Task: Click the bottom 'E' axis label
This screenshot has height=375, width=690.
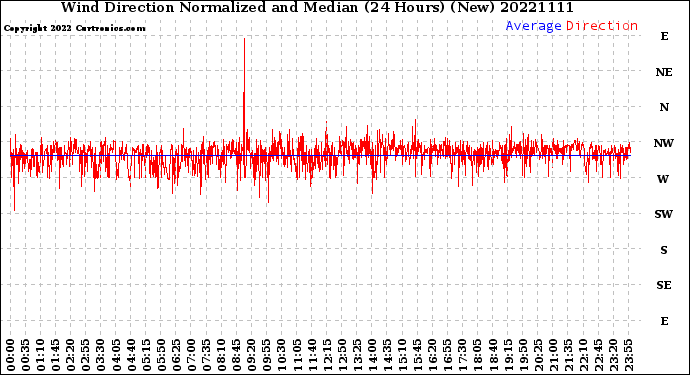Action: click(664, 321)
